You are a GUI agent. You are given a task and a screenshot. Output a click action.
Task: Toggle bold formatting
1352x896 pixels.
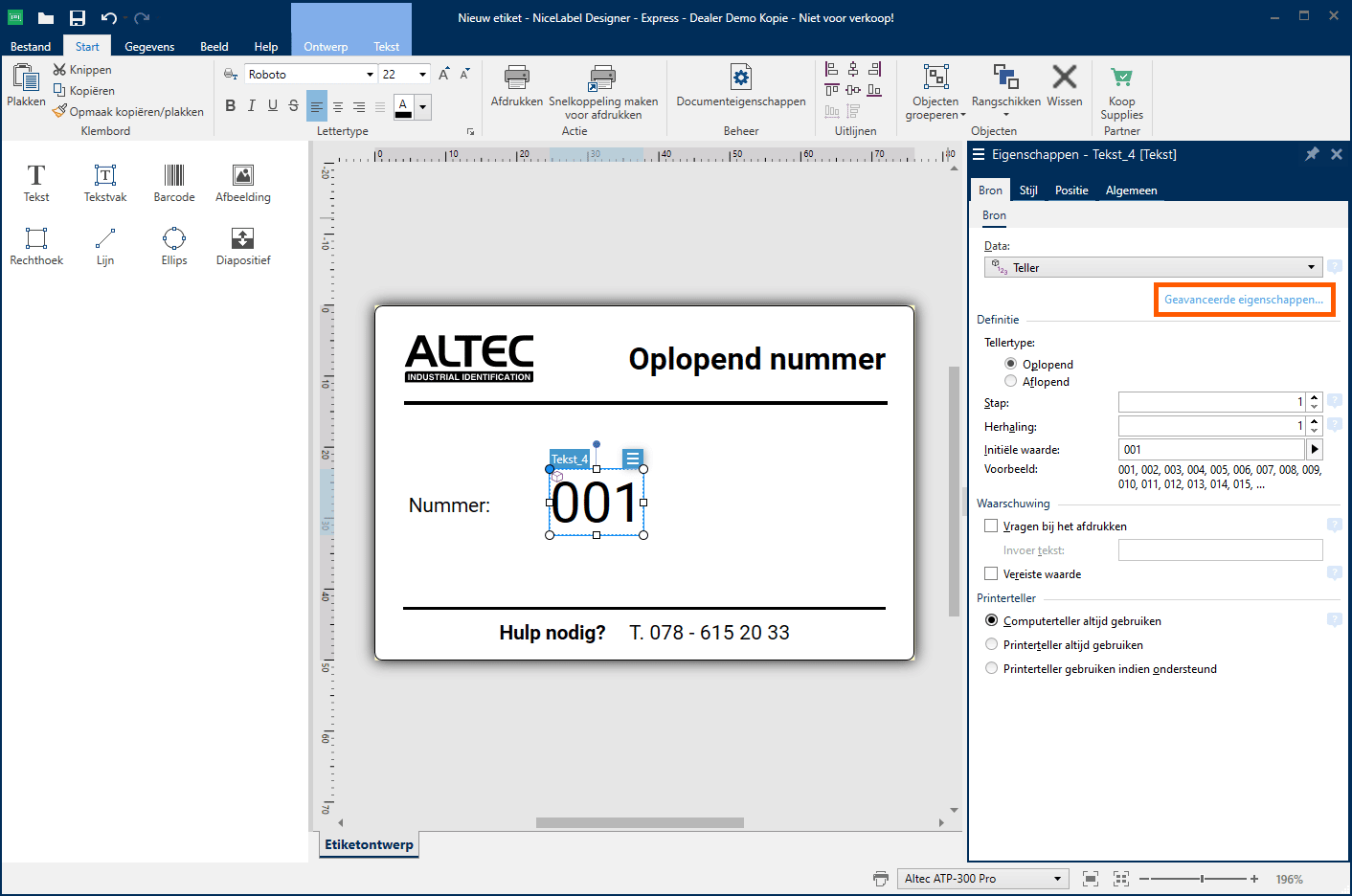click(231, 106)
